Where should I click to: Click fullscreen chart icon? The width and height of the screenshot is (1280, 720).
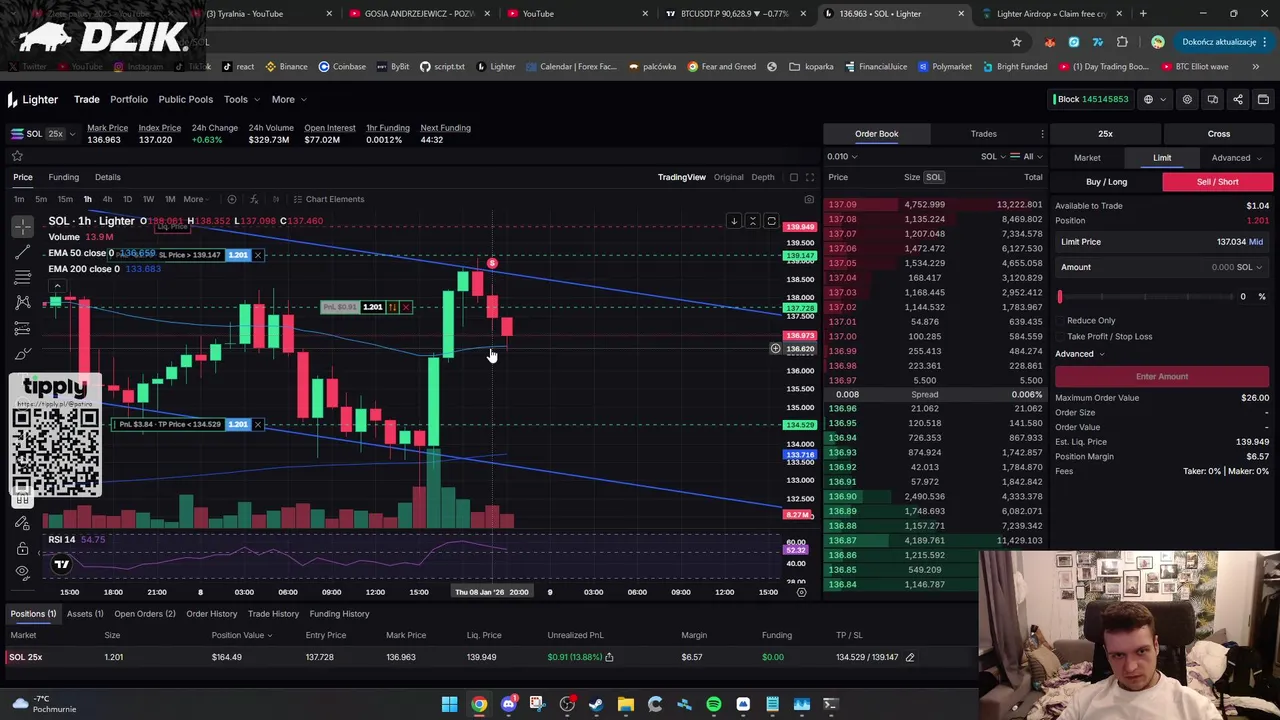(809, 177)
